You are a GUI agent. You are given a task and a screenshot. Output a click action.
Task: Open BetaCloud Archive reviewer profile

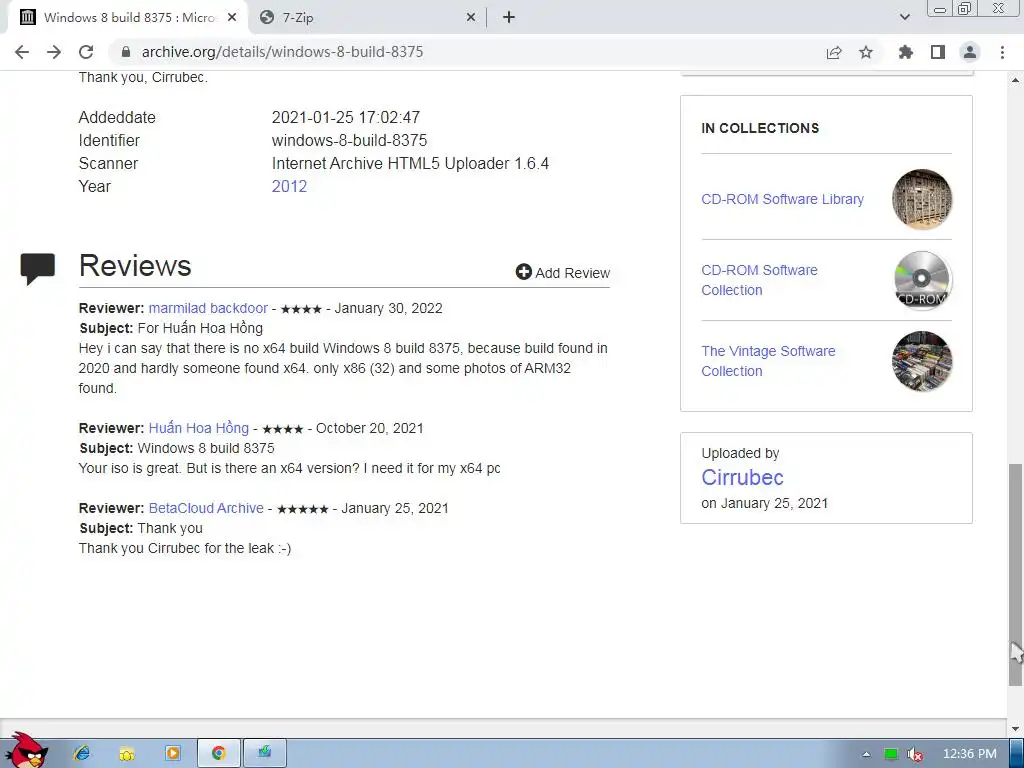tap(206, 508)
